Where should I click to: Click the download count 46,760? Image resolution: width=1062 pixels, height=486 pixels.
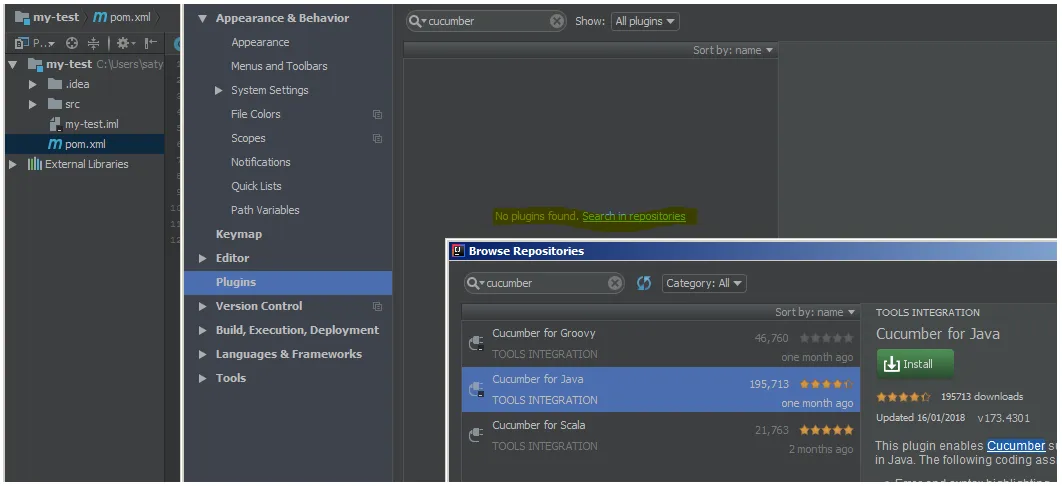click(x=771, y=338)
